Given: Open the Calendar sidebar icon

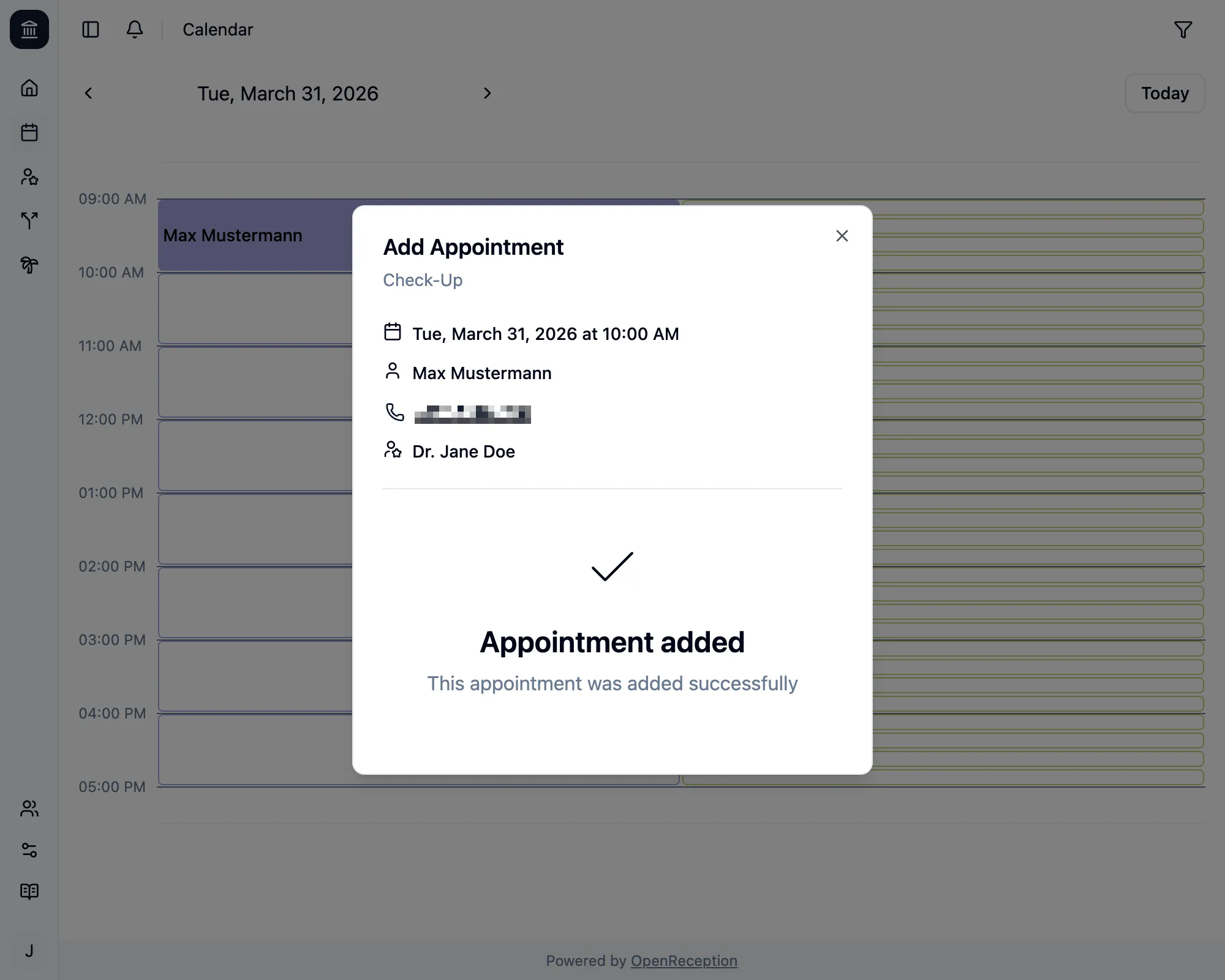Looking at the screenshot, I should [29, 132].
